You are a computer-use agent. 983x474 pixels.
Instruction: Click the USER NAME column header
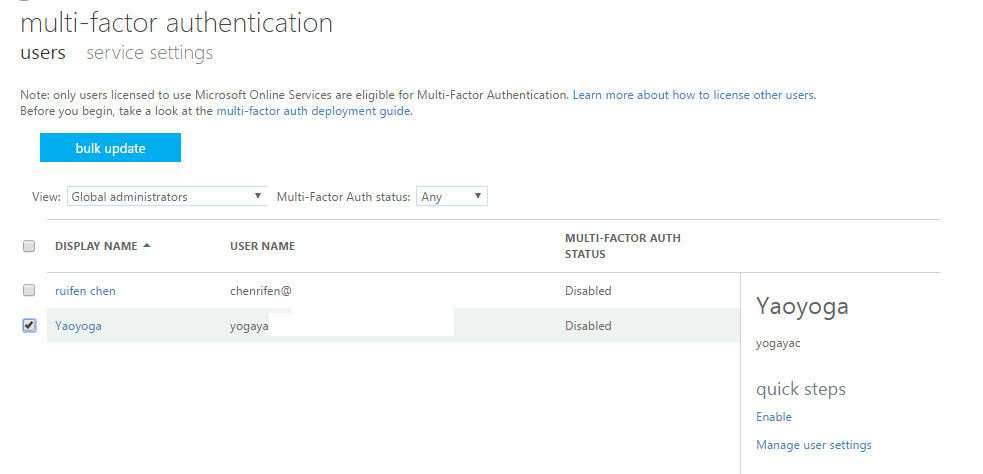coord(262,246)
